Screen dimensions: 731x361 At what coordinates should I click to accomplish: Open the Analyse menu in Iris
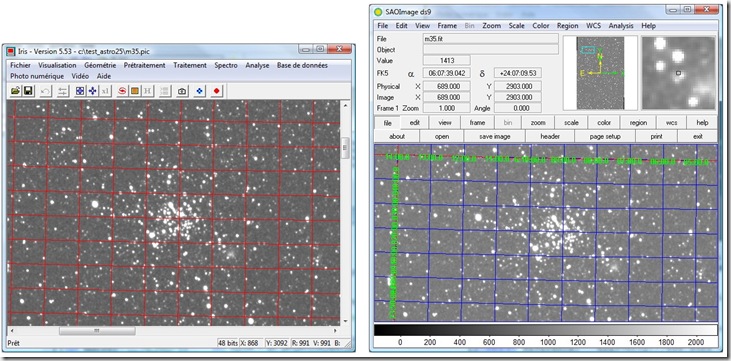(257, 65)
